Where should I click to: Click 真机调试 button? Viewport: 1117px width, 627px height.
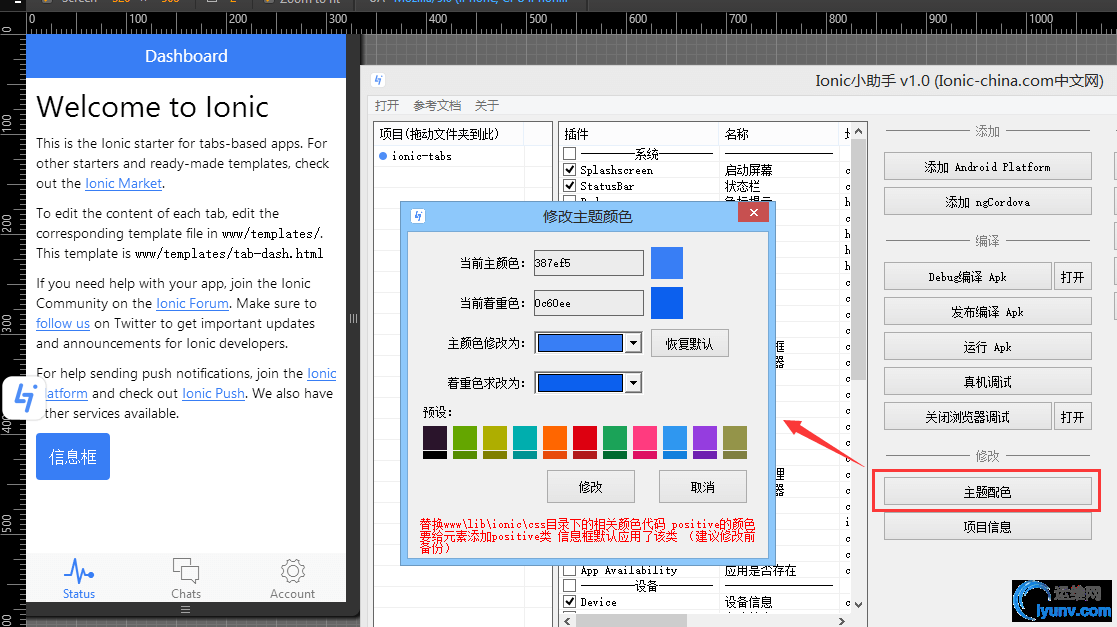987,381
